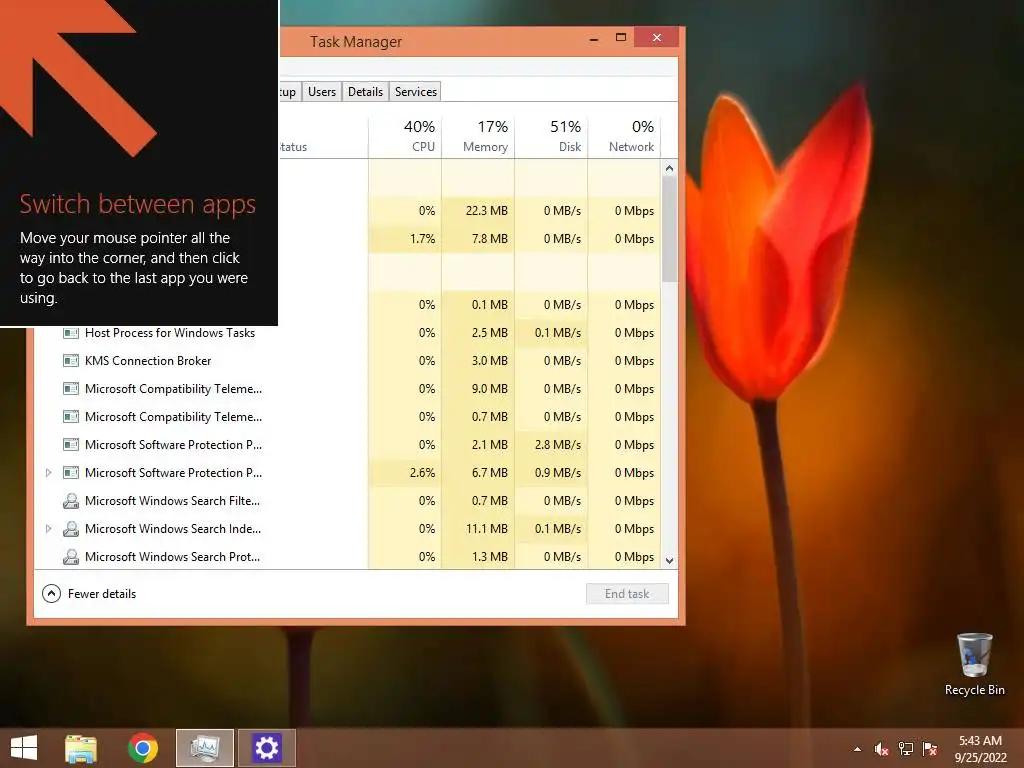Collapse view via Fewer details chevron
This screenshot has width=1024, height=768.
(51, 594)
